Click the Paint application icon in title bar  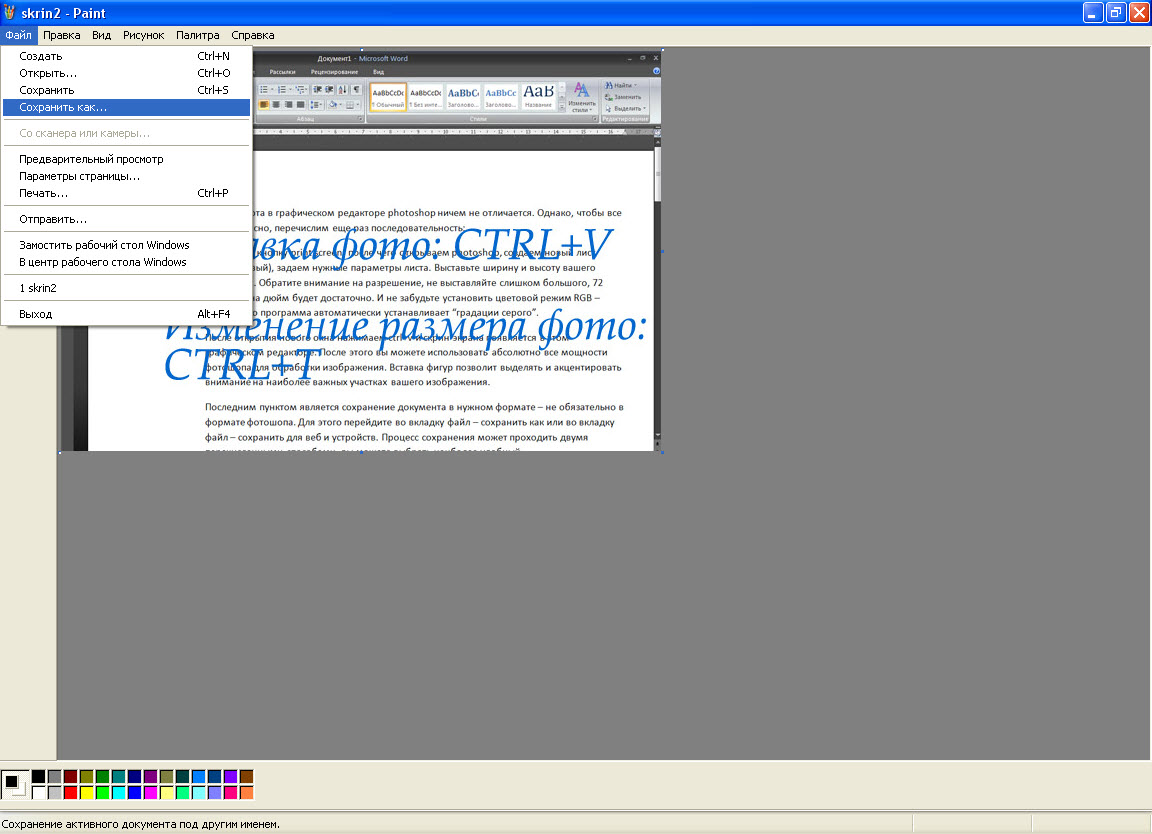10,13
